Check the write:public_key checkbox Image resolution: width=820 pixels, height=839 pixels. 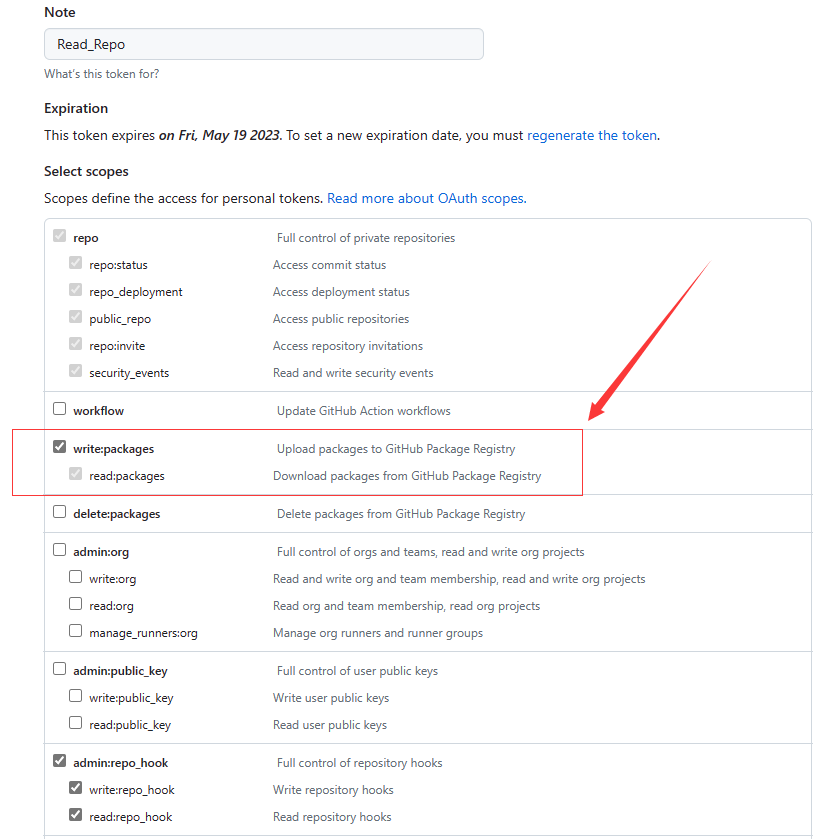tap(75, 696)
